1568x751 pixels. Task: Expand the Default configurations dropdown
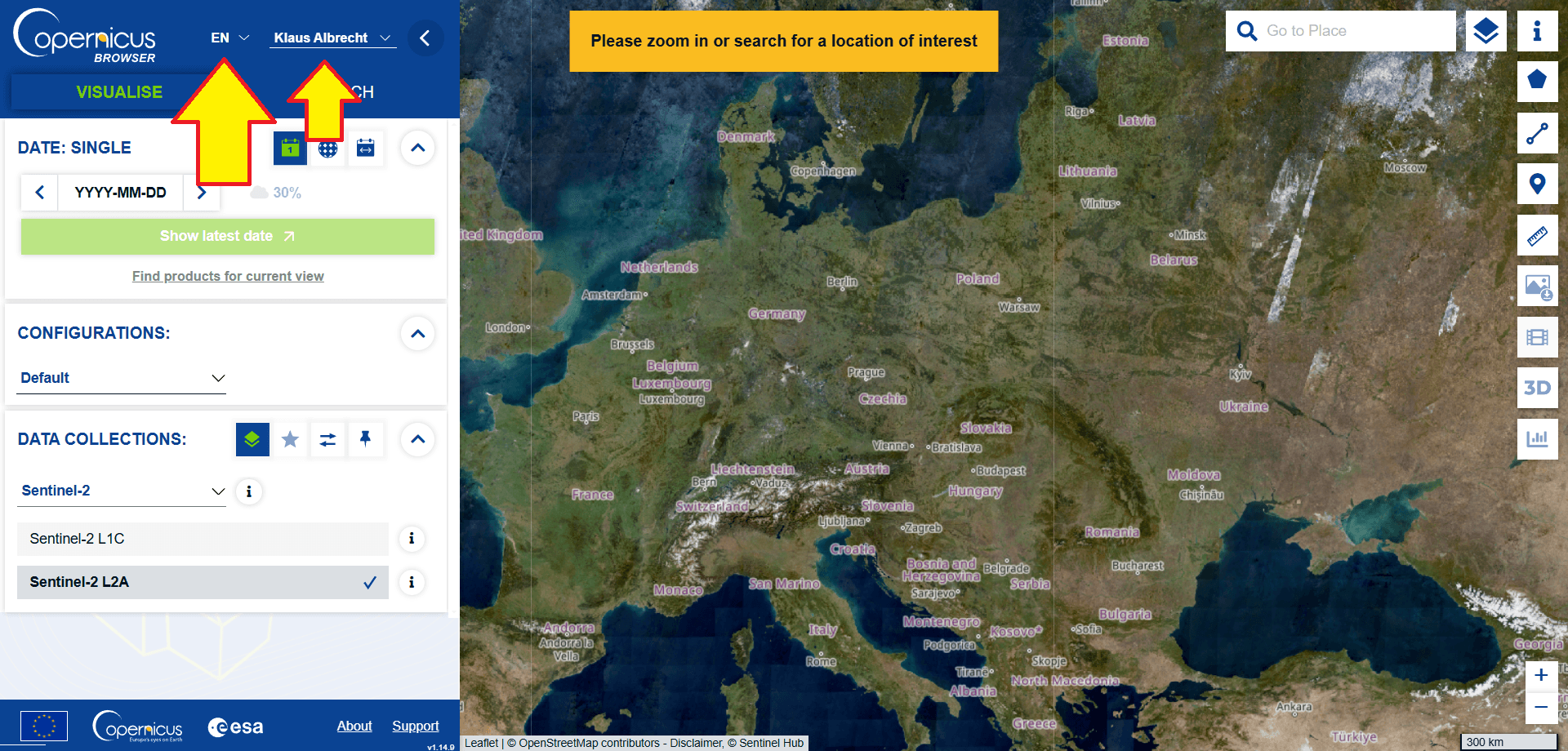tap(121, 378)
